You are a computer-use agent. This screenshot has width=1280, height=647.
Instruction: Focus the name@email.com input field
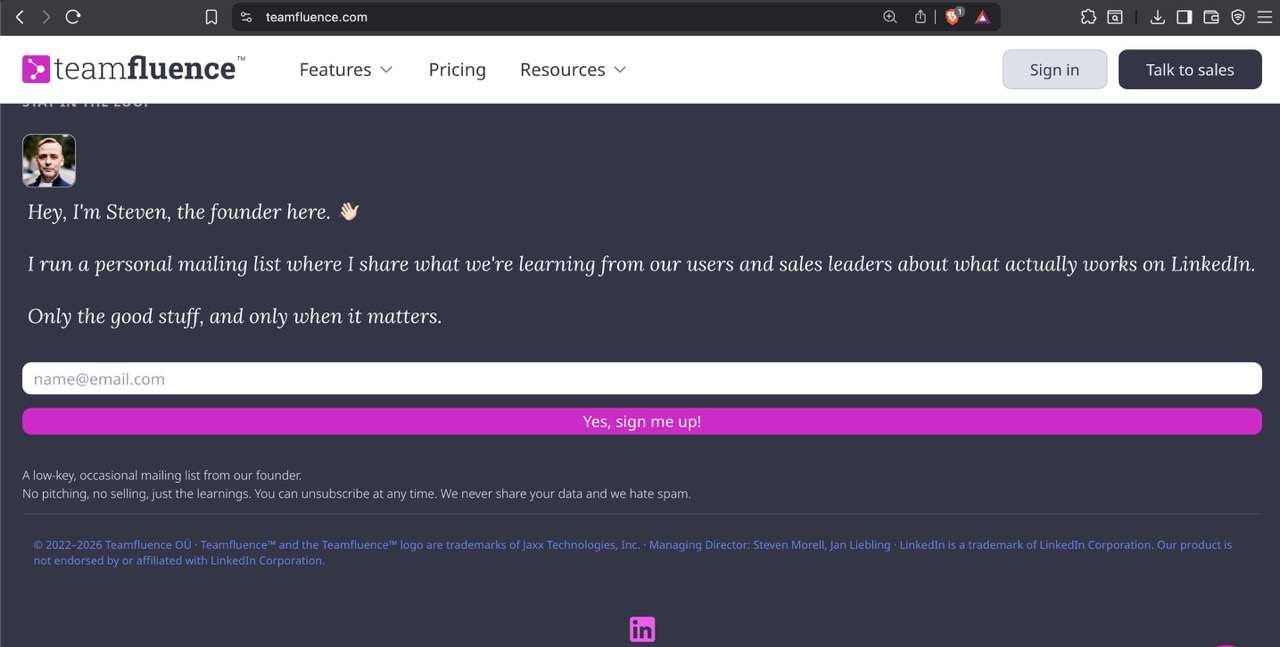[x=641, y=379]
